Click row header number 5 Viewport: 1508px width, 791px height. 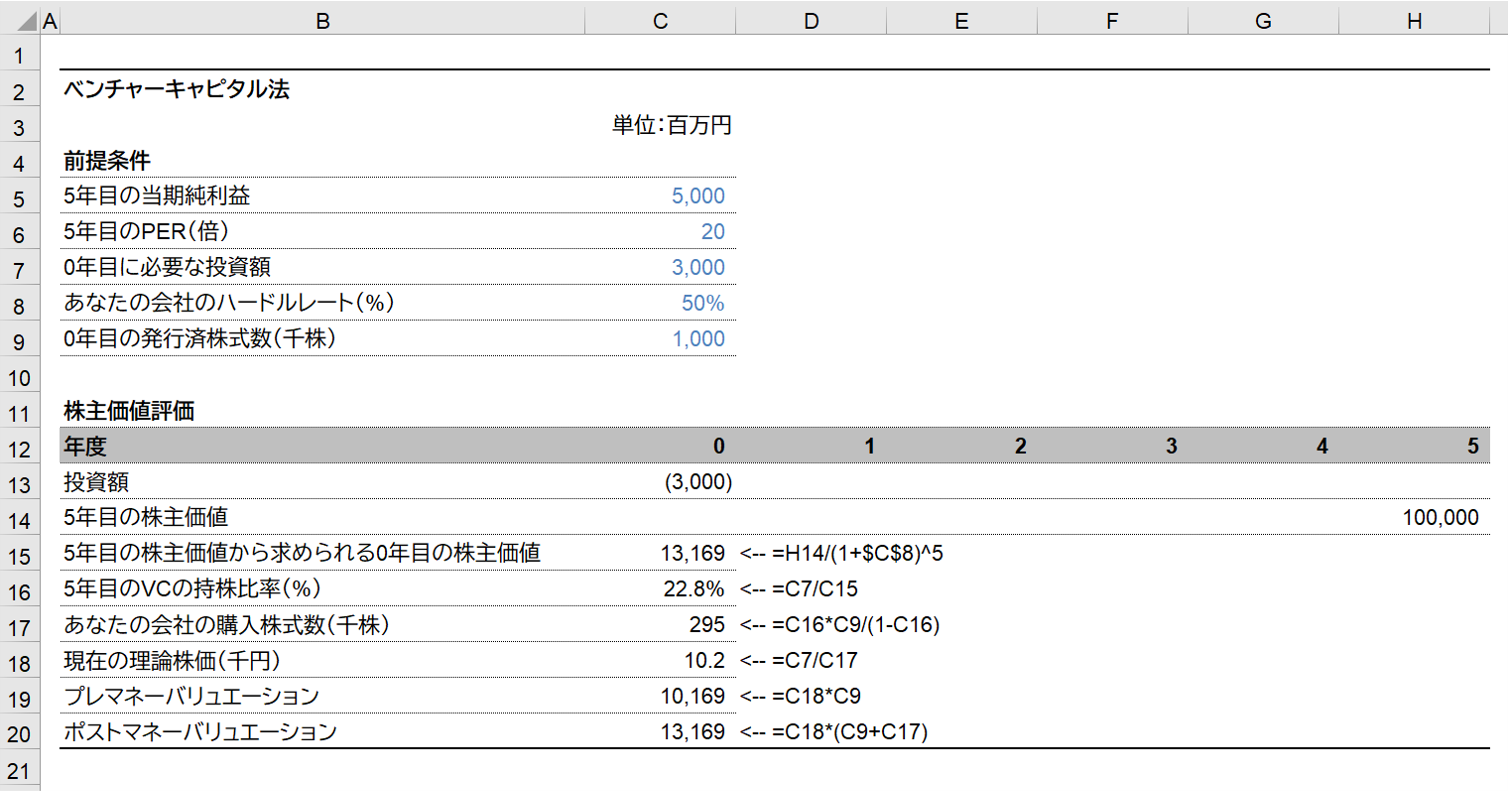(x=19, y=197)
